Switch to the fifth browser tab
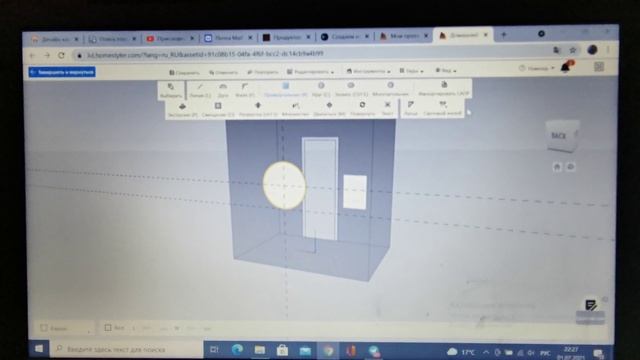This screenshot has height=360, width=640. pos(287,38)
